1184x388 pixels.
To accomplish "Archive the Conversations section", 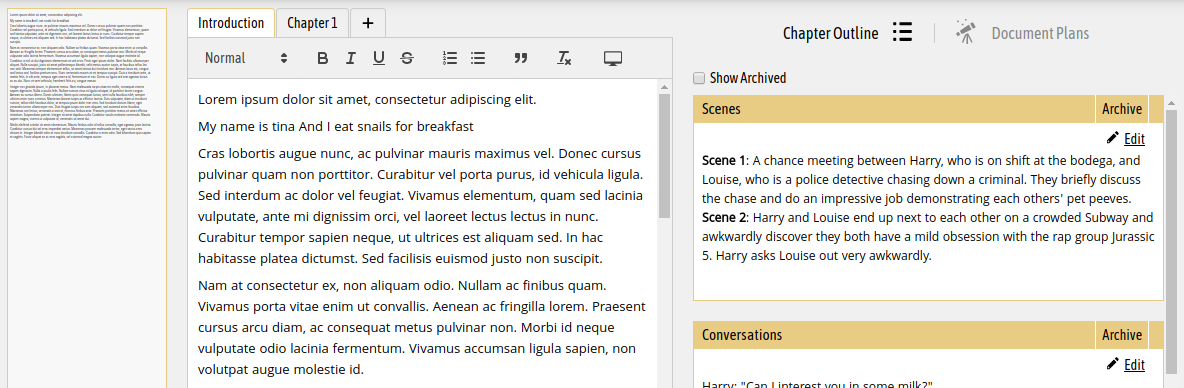I will 1121,335.
